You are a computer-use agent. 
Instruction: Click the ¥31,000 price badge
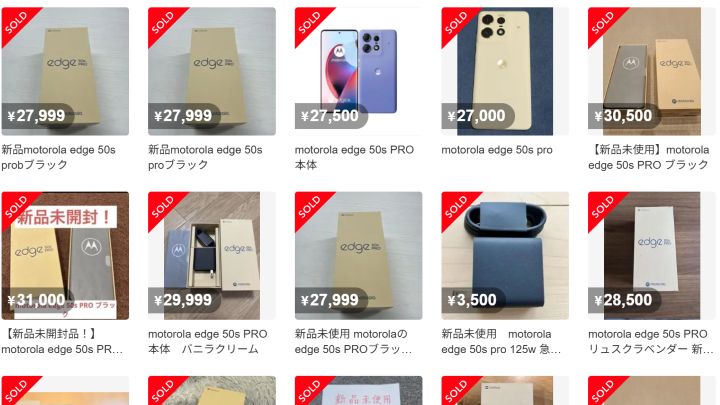(37, 300)
